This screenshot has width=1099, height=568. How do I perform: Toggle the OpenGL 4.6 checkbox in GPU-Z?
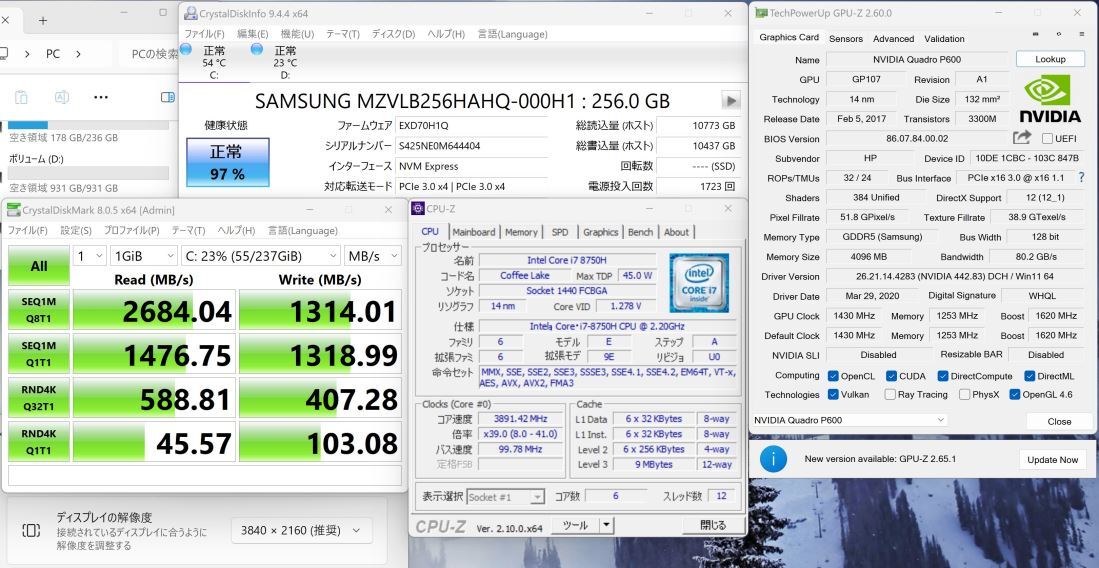pyautogui.click(x=1014, y=394)
